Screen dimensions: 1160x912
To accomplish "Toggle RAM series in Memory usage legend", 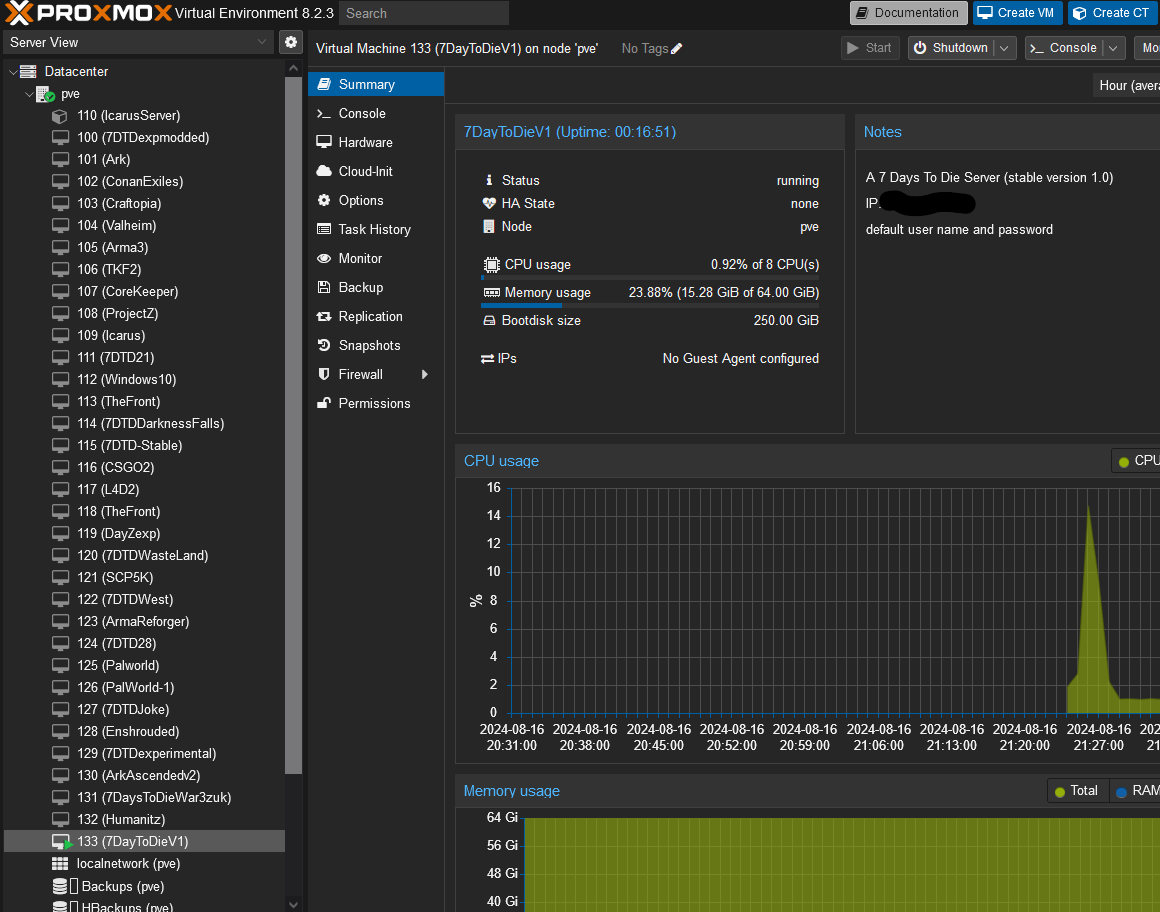I will click(x=1137, y=791).
